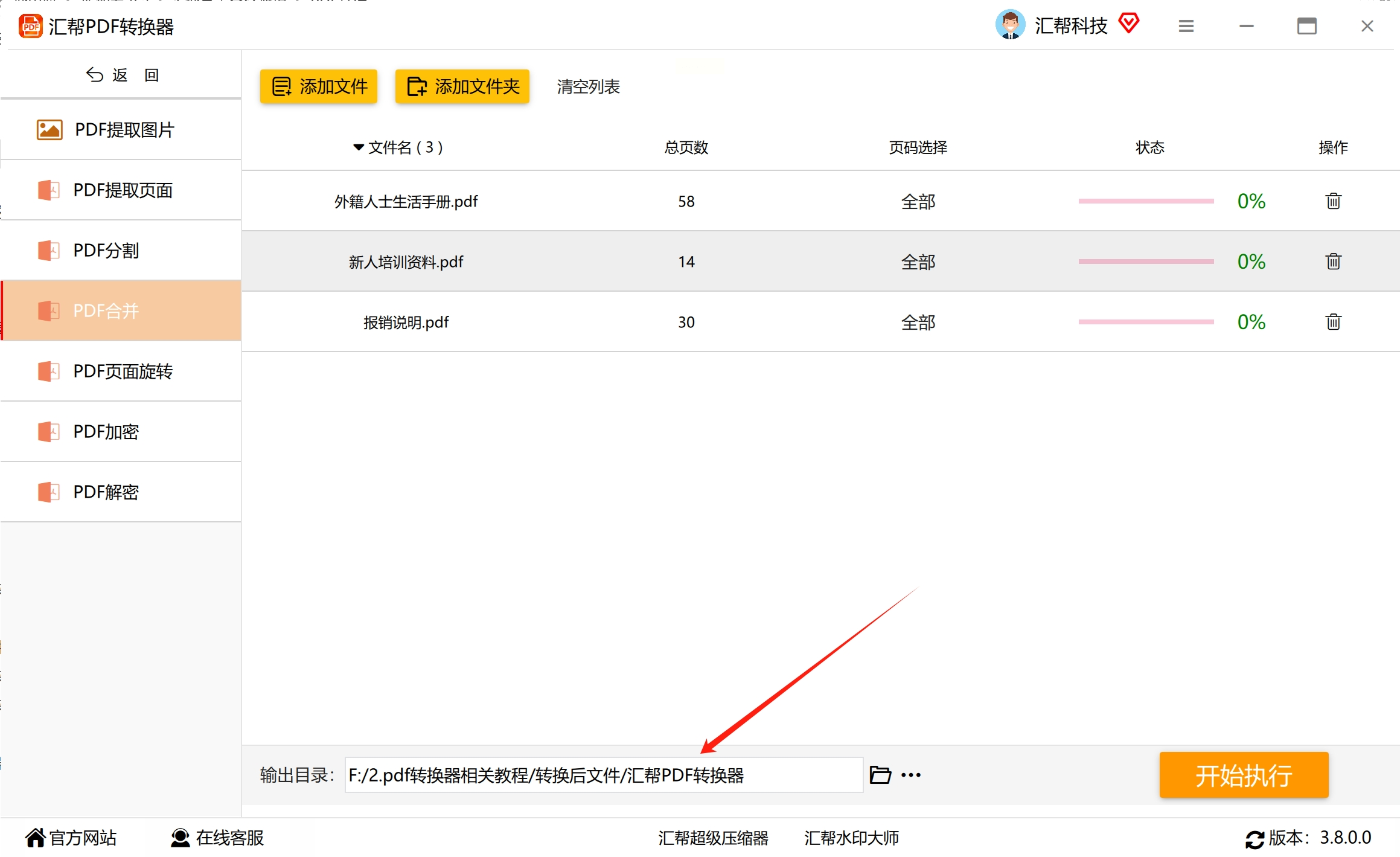This screenshot has height=857, width=1400.
Task: Click the hamburger menu icon in title bar
Action: coord(1186,26)
